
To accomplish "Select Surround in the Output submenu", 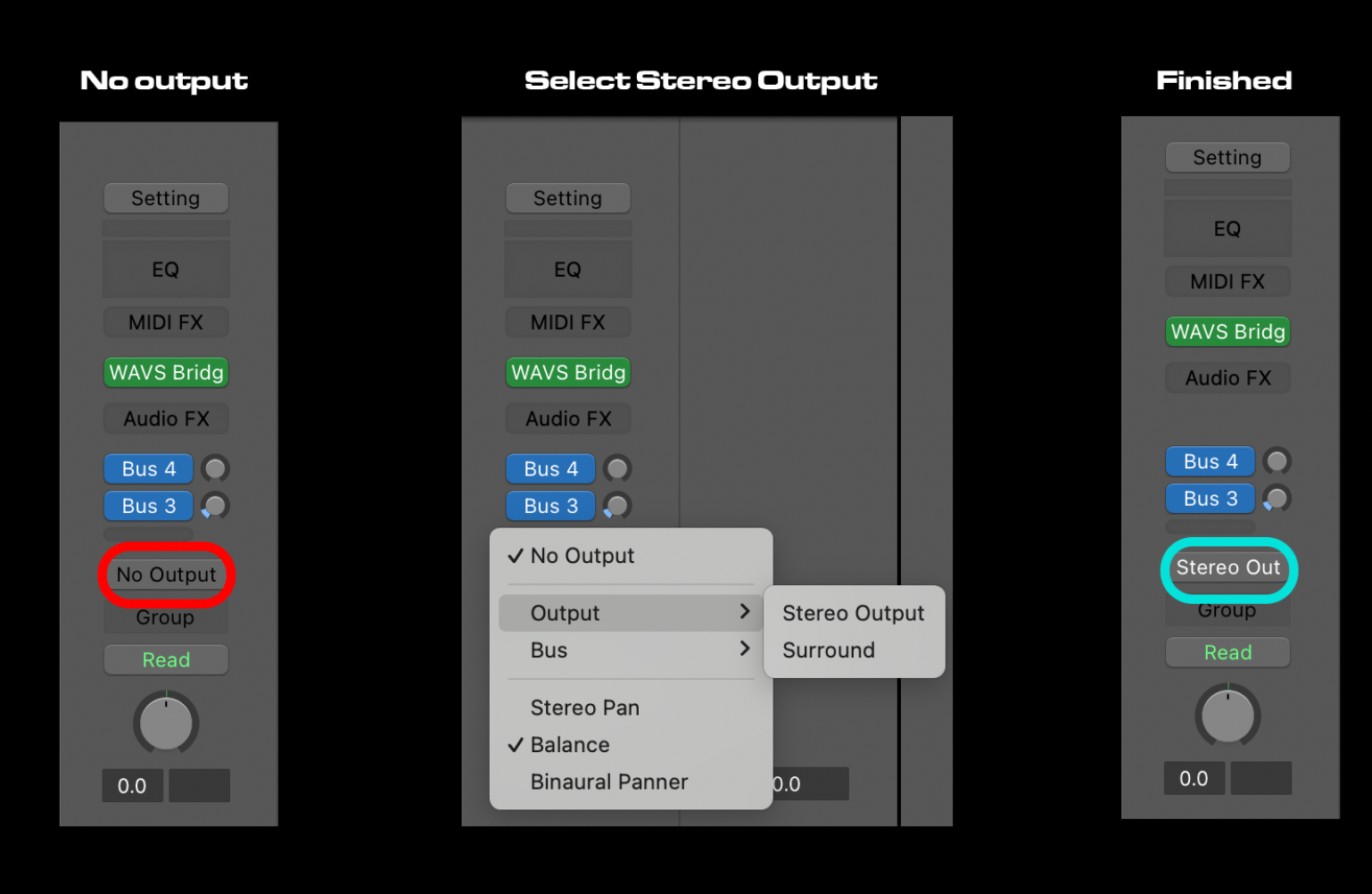I will [828, 650].
